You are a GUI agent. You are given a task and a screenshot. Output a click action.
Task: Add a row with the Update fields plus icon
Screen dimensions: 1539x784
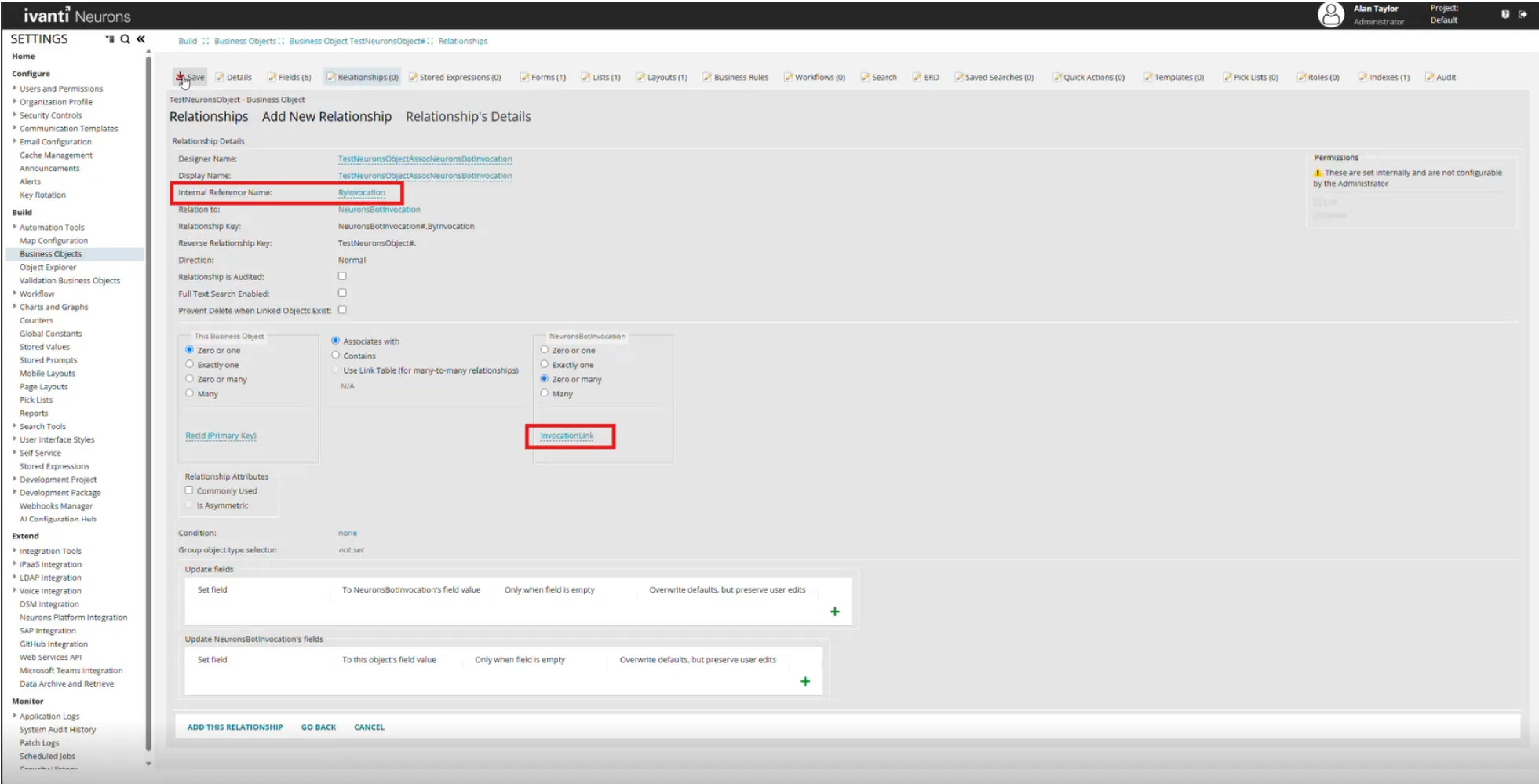(x=835, y=611)
